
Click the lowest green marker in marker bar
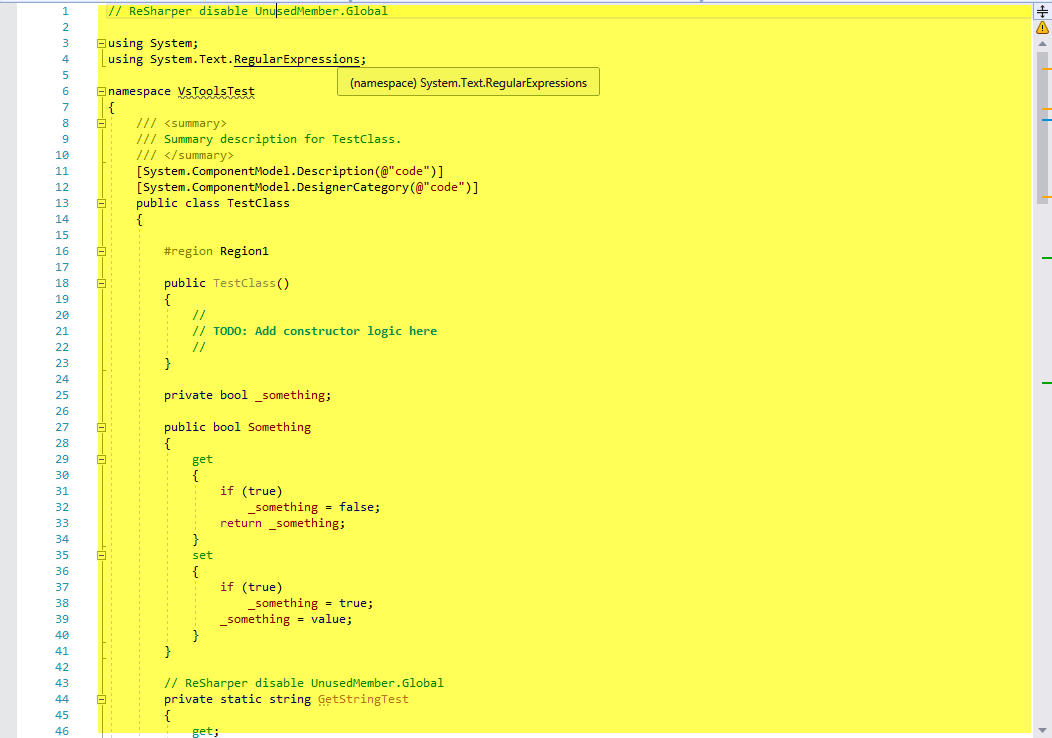coord(1047,383)
